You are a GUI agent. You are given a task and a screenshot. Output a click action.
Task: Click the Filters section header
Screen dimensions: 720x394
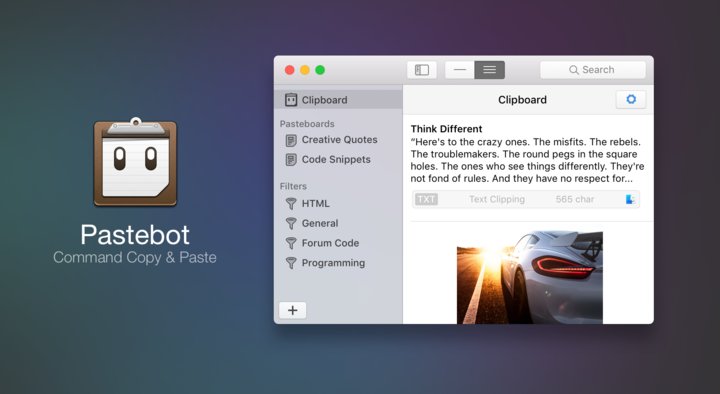pyautogui.click(x=293, y=186)
